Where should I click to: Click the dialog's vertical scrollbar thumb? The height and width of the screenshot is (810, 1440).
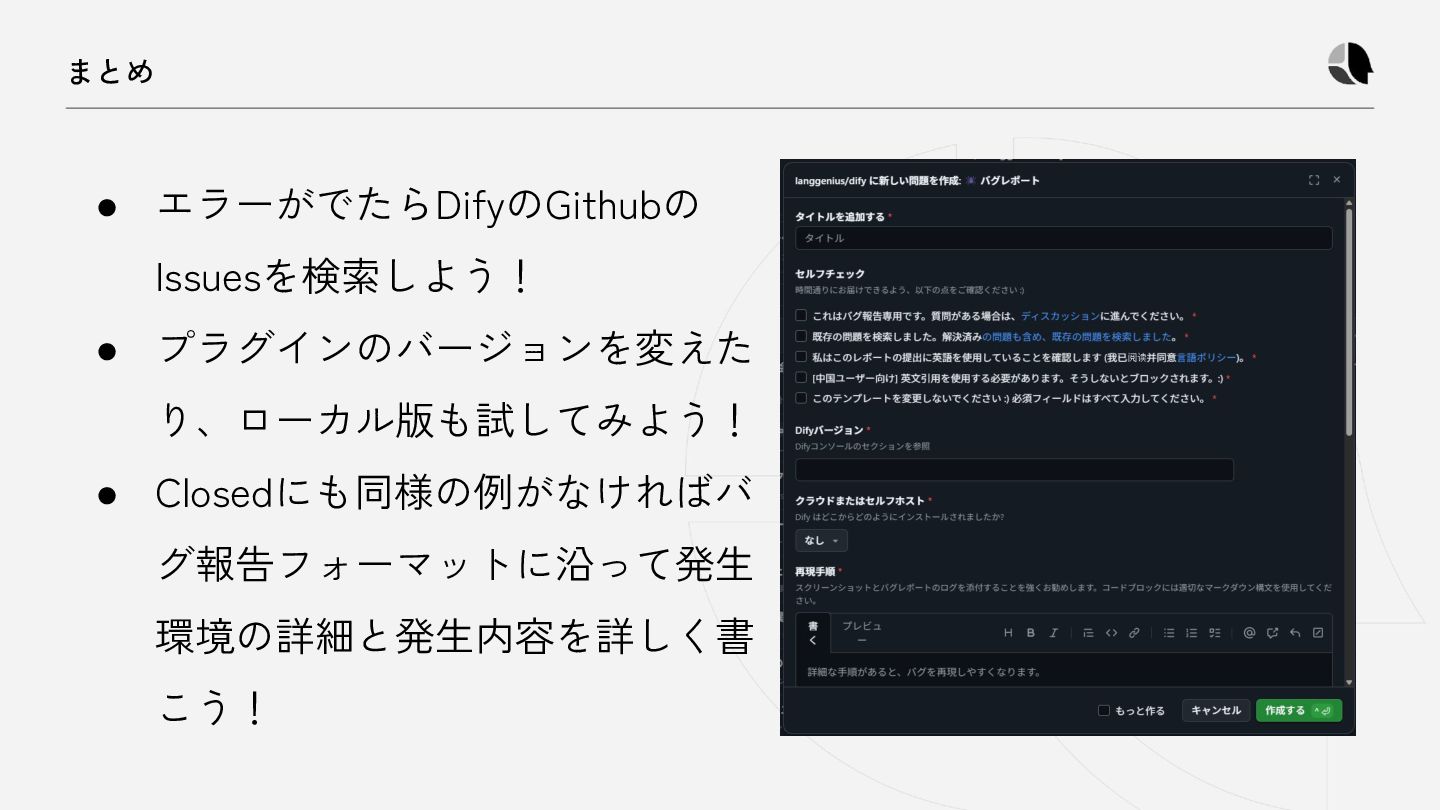tap(1349, 320)
